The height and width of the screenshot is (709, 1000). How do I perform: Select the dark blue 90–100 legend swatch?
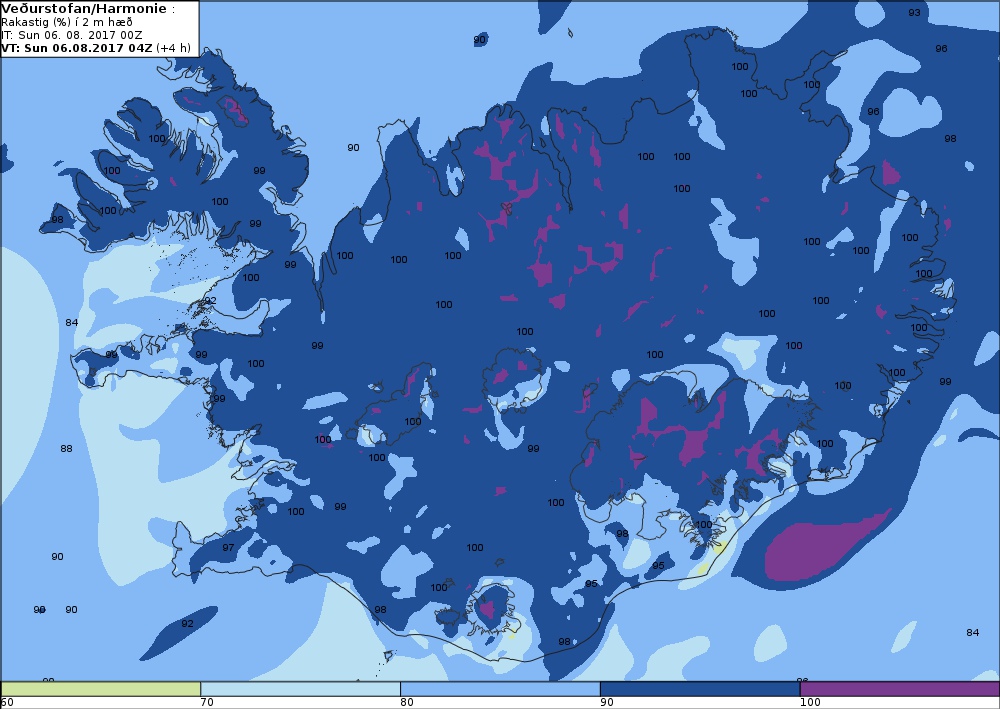700,689
